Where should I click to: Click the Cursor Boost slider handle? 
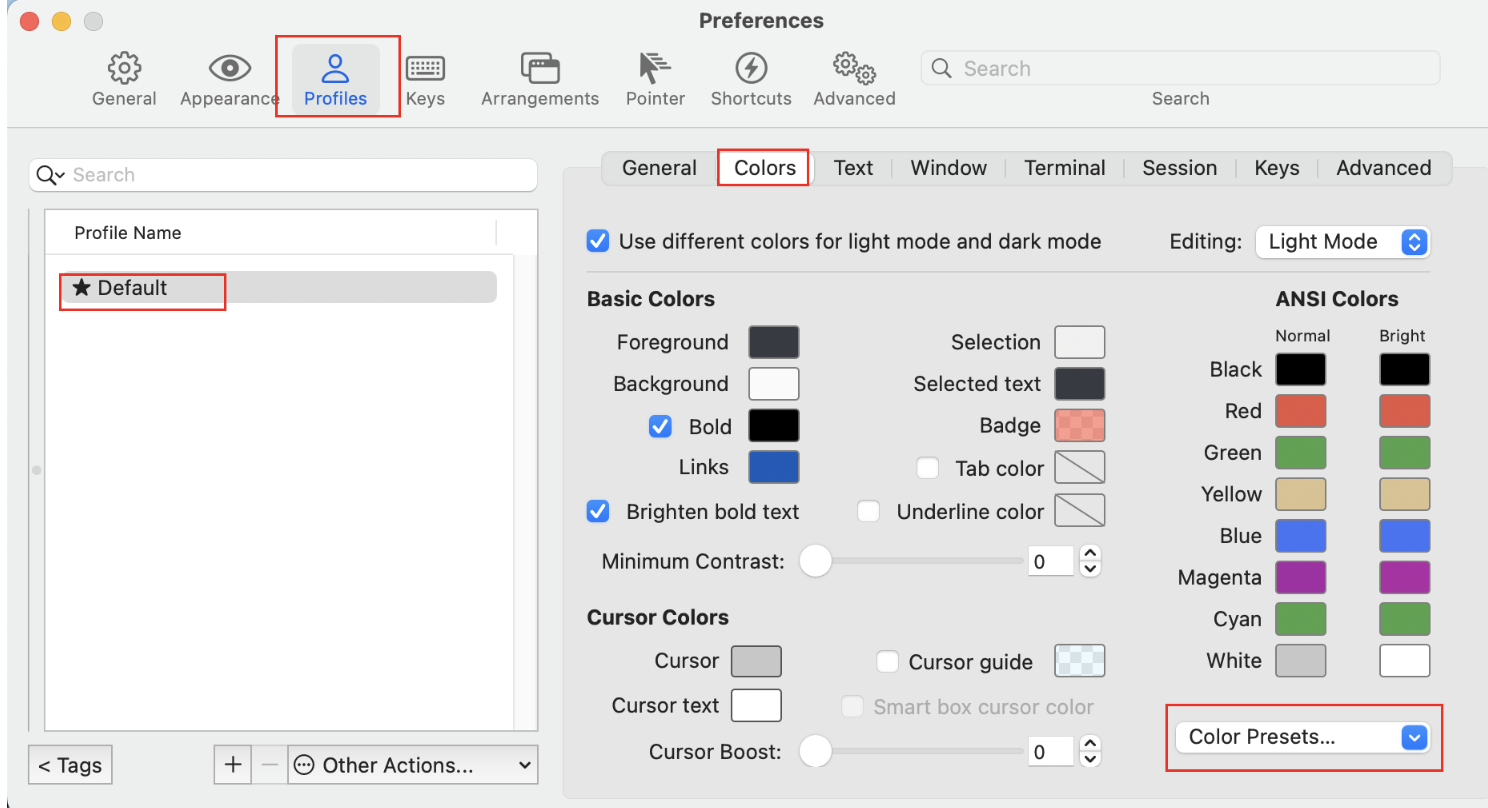click(816, 751)
